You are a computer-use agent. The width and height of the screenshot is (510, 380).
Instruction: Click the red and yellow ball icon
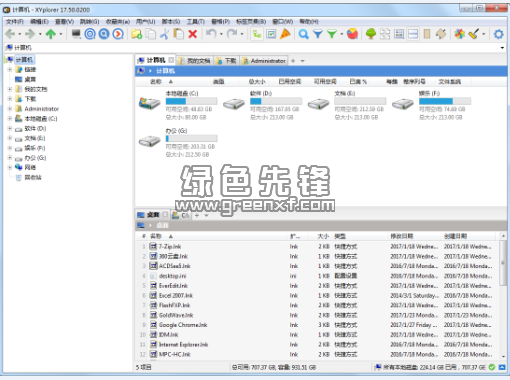click(x=352, y=34)
